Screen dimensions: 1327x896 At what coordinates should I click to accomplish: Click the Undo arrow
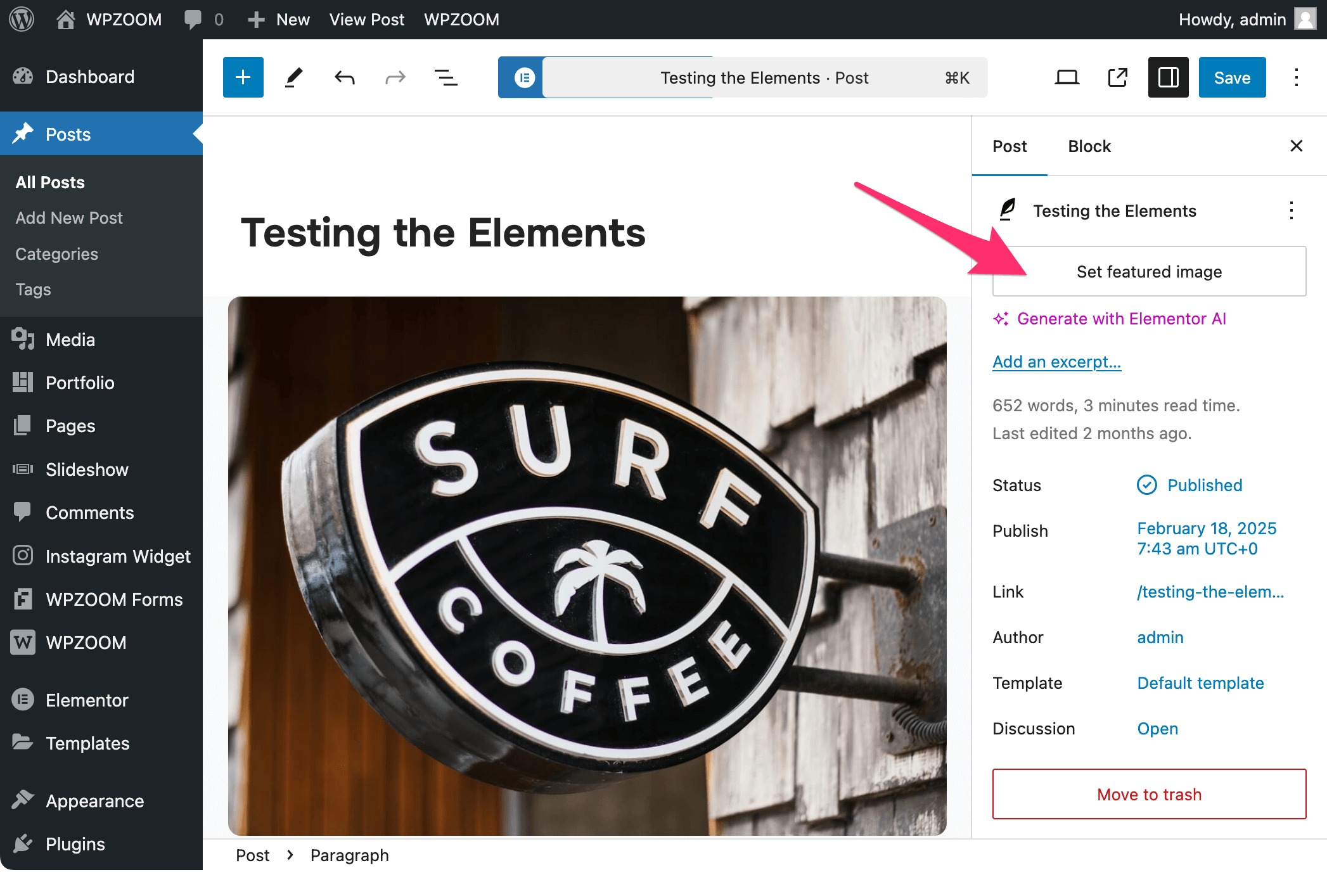(x=344, y=77)
